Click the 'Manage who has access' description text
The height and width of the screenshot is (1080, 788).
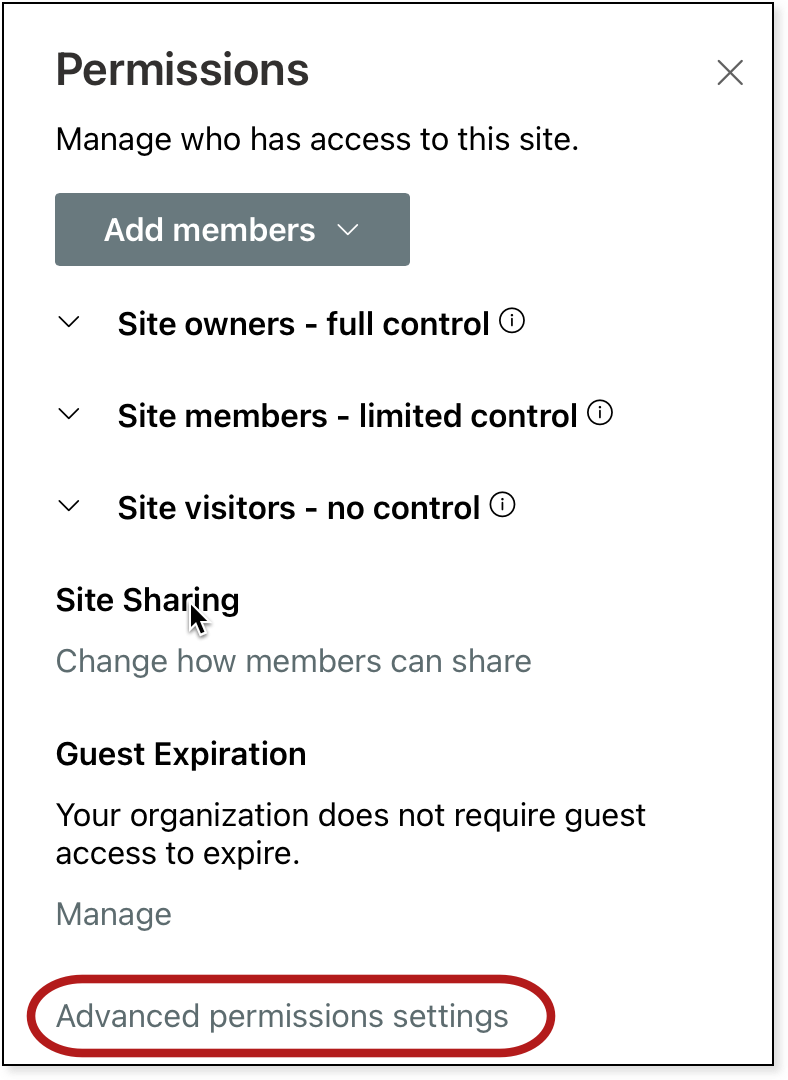click(317, 139)
